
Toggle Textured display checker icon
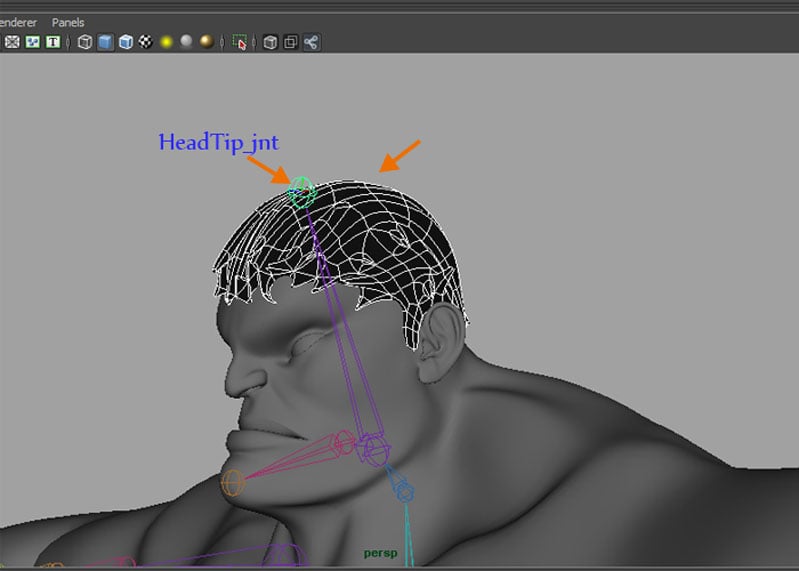[146, 41]
